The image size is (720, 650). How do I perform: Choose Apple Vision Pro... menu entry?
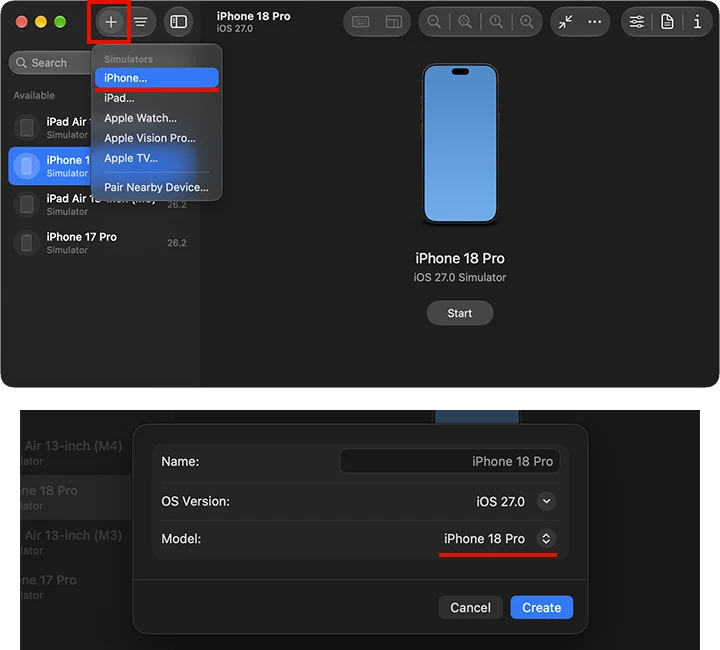point(157,138)
